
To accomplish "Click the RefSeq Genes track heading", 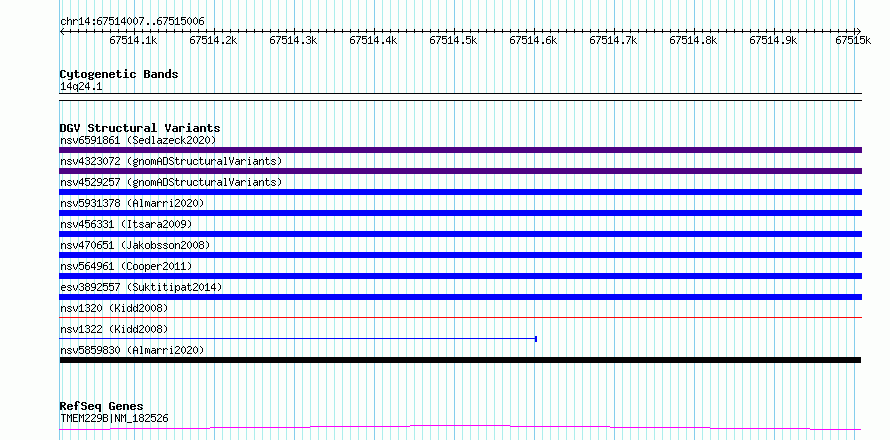I will 101,406.
